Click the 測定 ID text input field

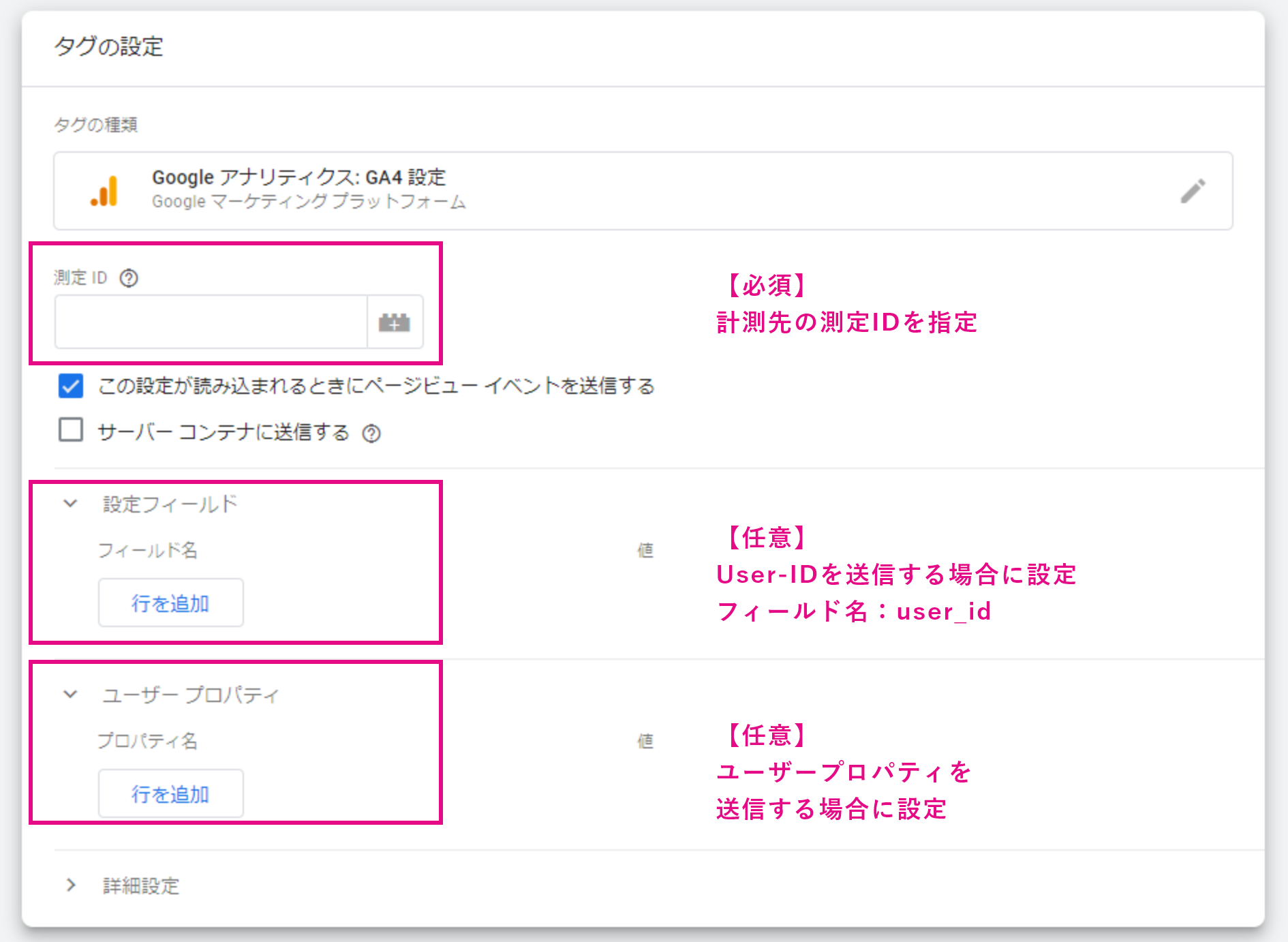(x=211, y=322)
